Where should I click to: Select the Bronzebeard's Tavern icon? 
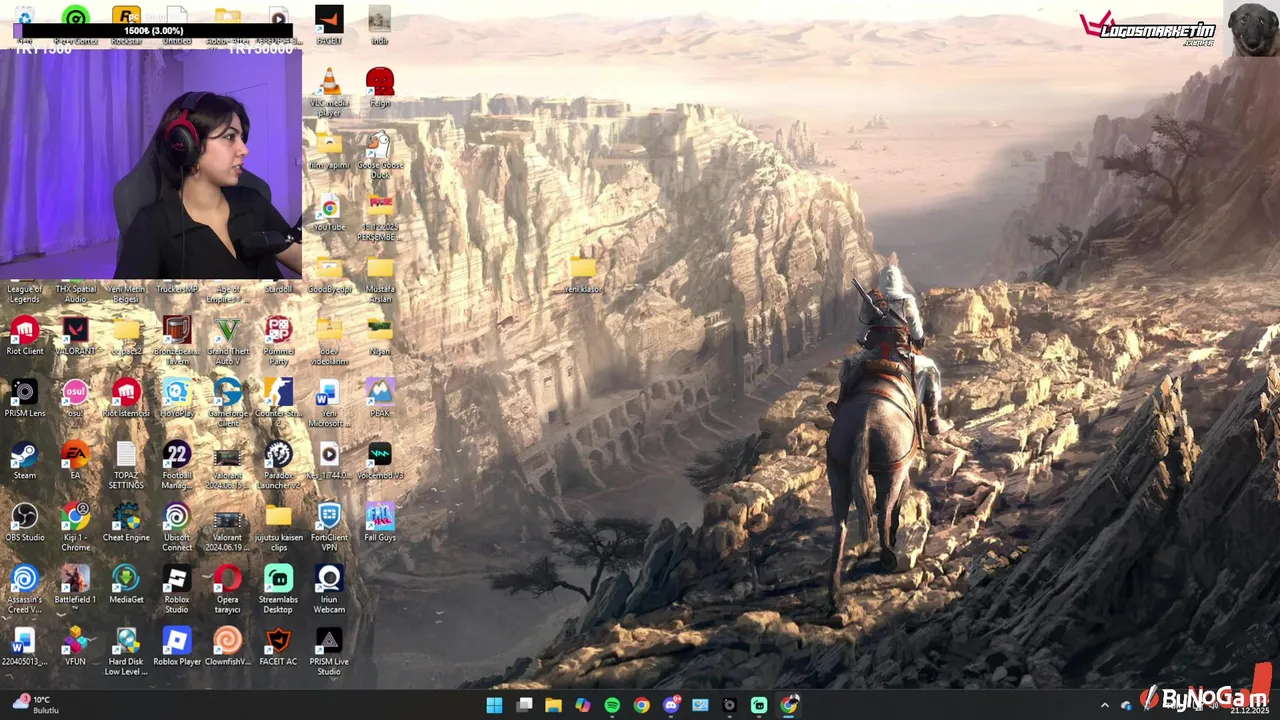[x=176, y=341]
